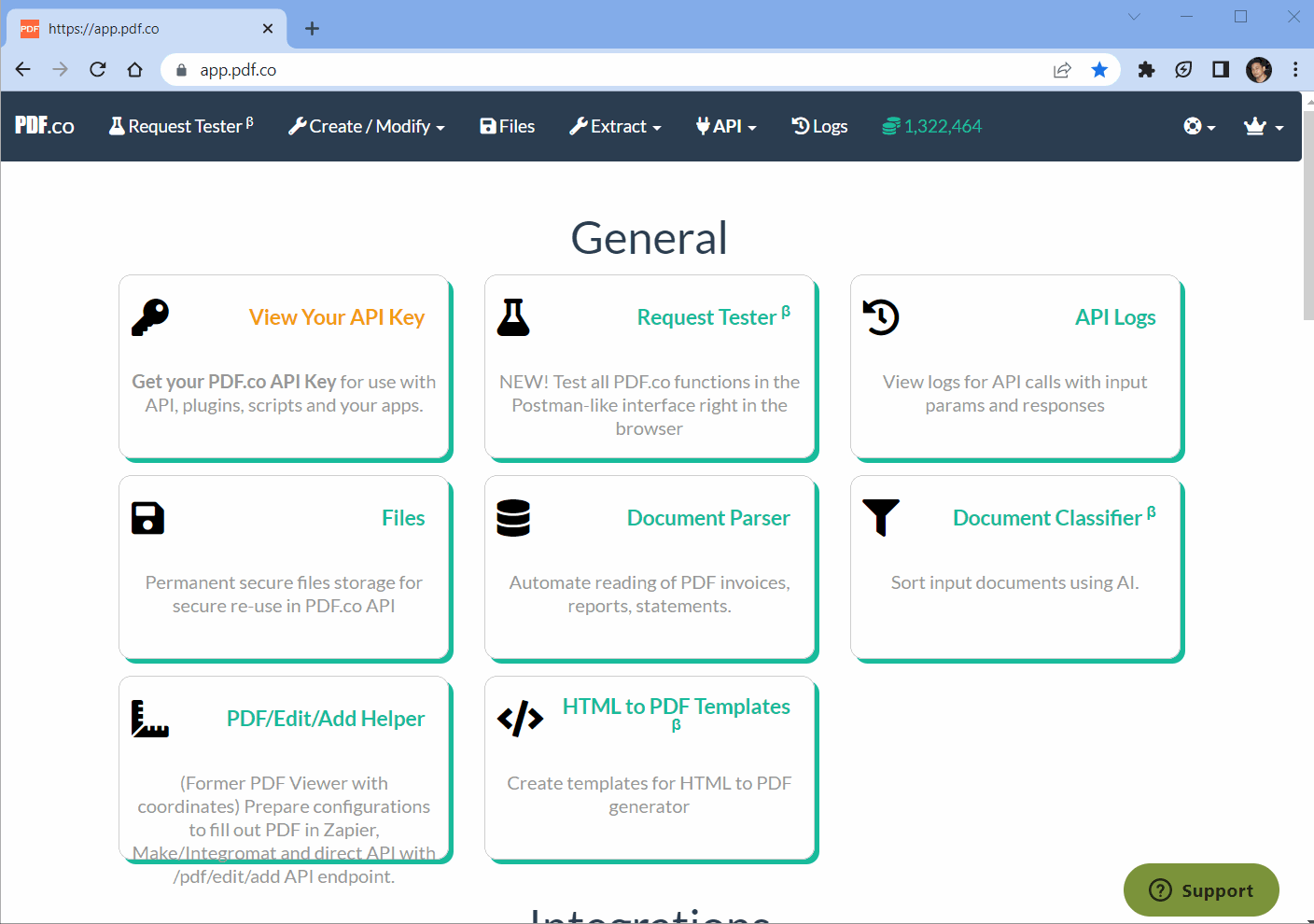Image resolution: width=1314 pixels, height=924 pixels.
Task: Click the coins credits icon in navbar
Action: [x=891, y=126]
